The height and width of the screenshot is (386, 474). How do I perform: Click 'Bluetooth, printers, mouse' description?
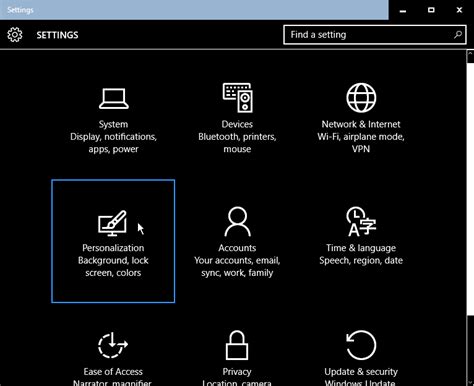[x=237, y=143]
